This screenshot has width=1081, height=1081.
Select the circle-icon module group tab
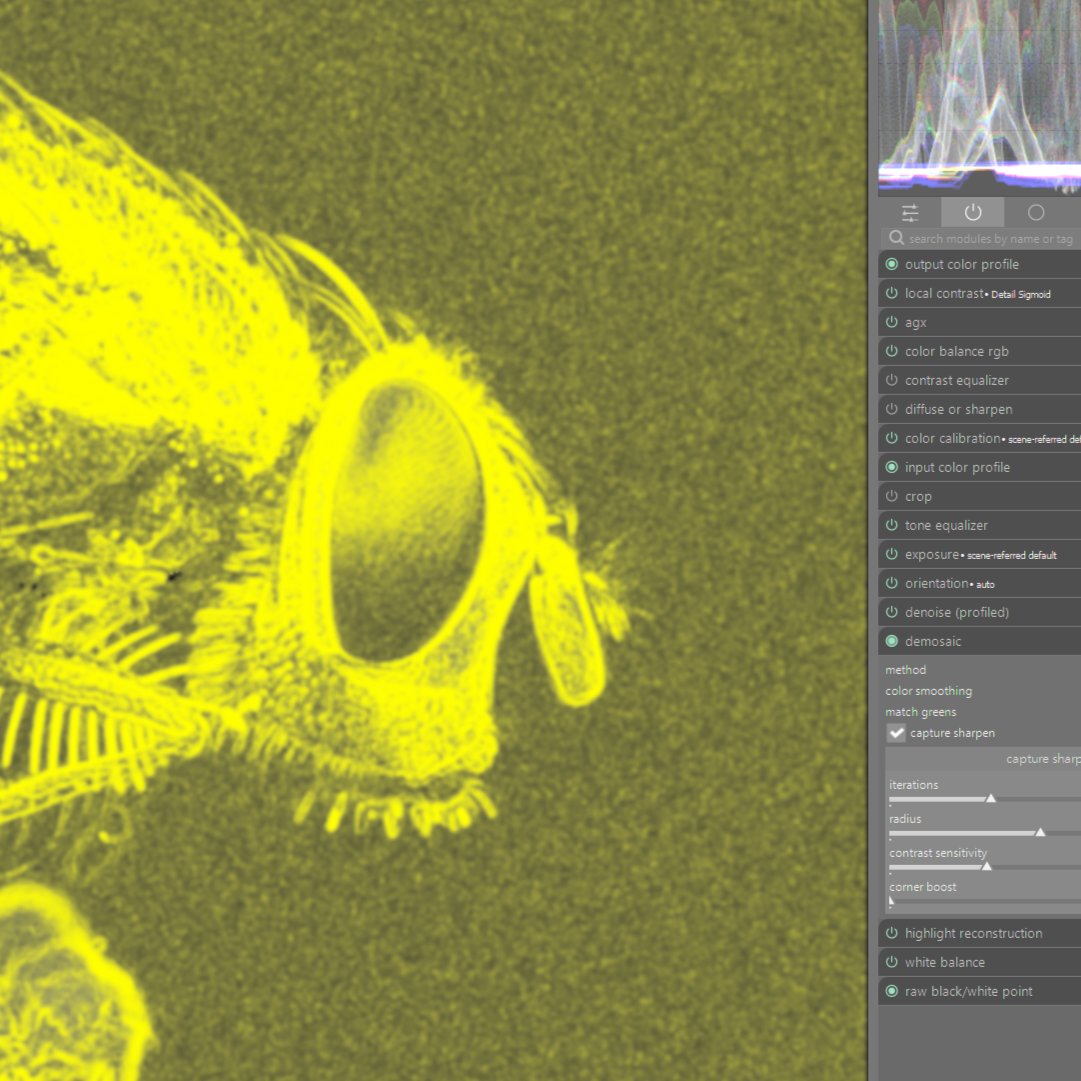(x=1036, y=212)
